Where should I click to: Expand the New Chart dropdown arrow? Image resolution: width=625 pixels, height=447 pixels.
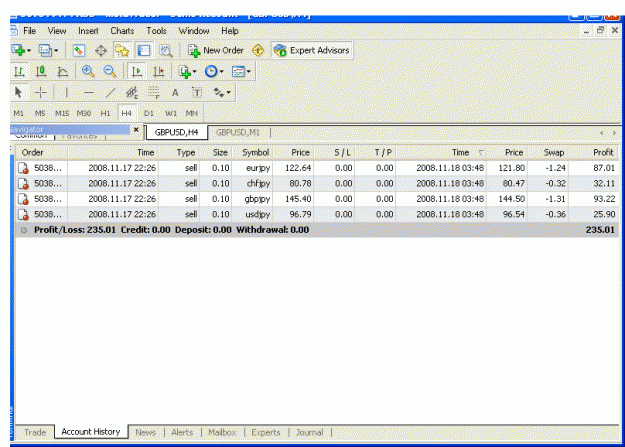click(29, 51)
